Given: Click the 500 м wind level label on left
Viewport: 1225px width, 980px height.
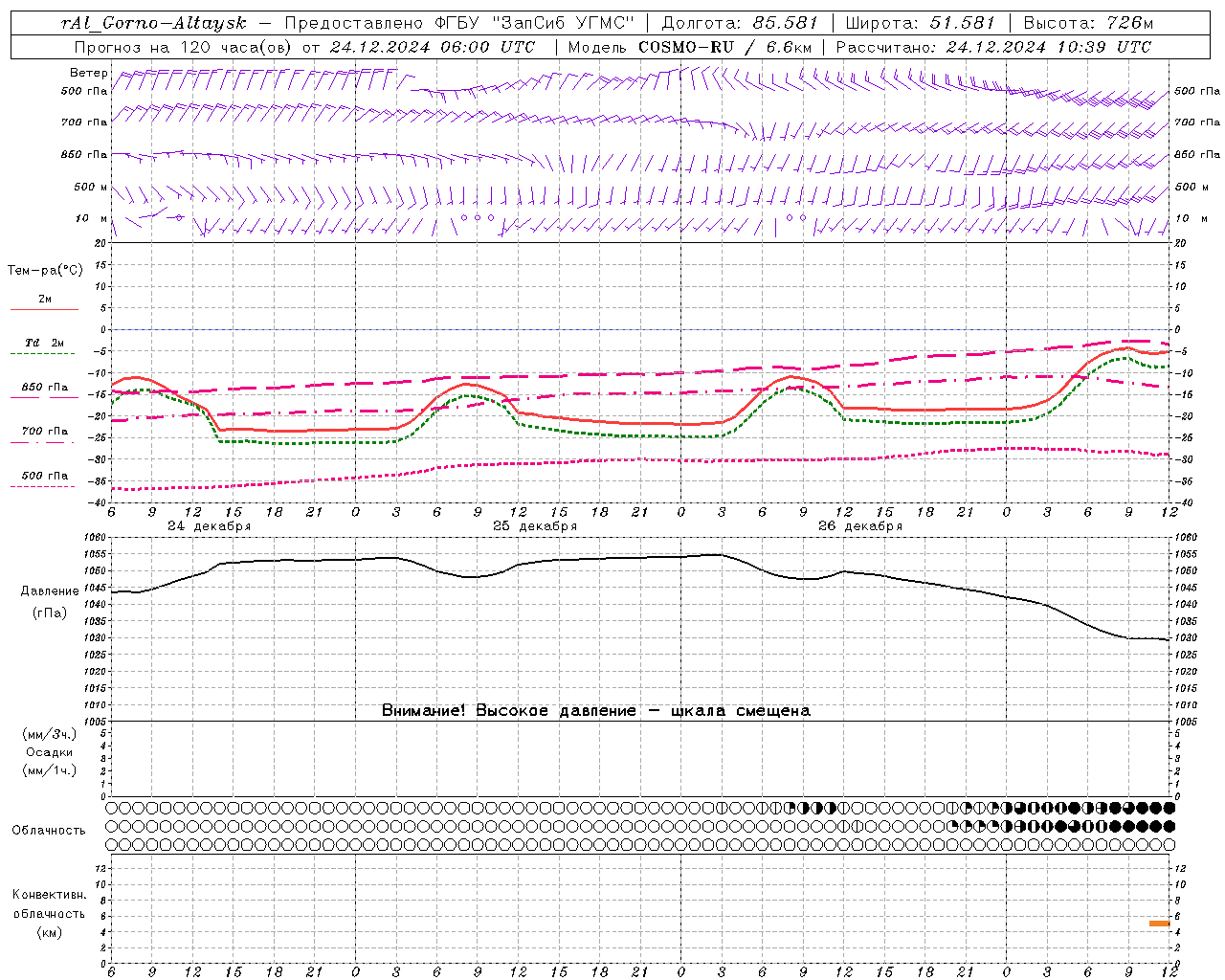Looking at the screenshot, I should coord(91,188).
